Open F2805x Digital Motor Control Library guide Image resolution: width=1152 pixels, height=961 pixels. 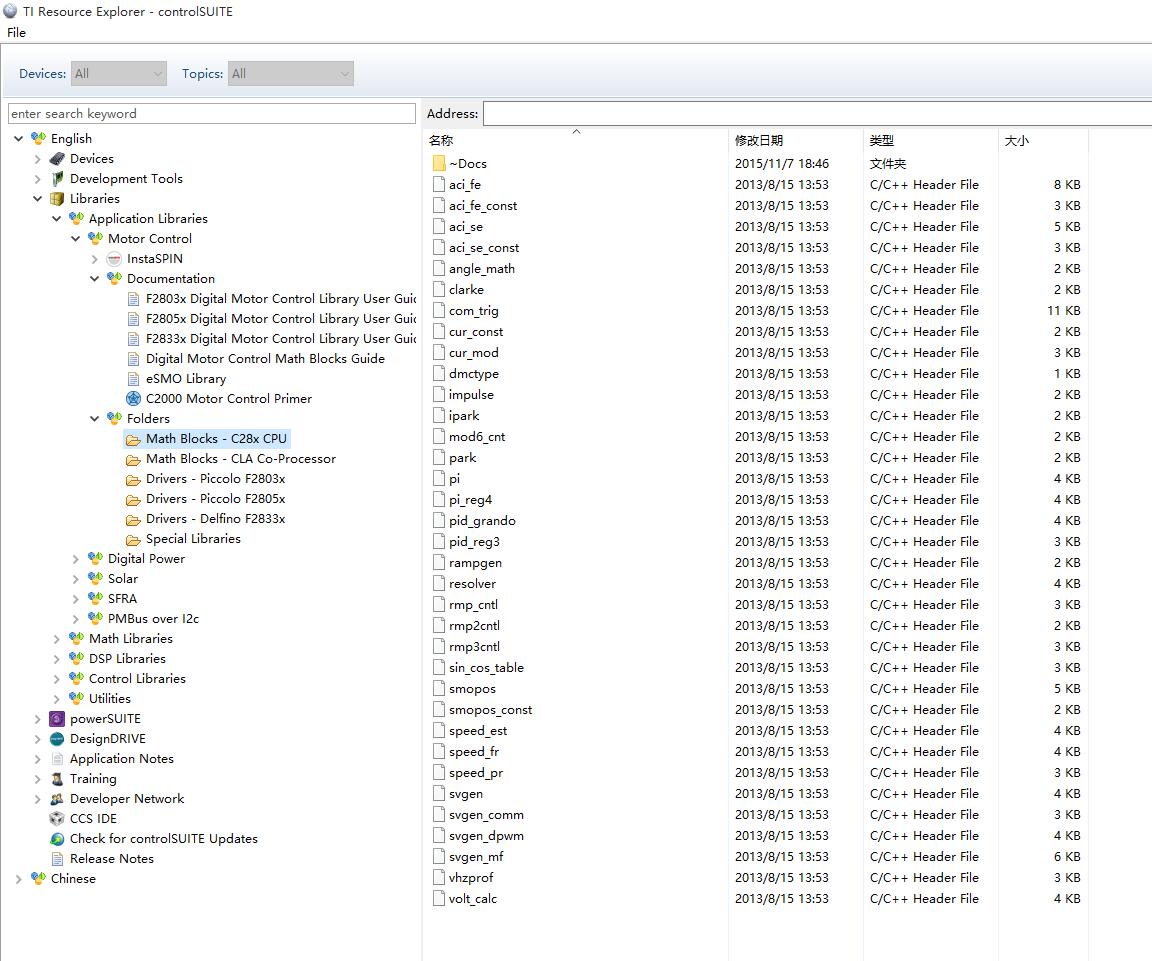281,318
